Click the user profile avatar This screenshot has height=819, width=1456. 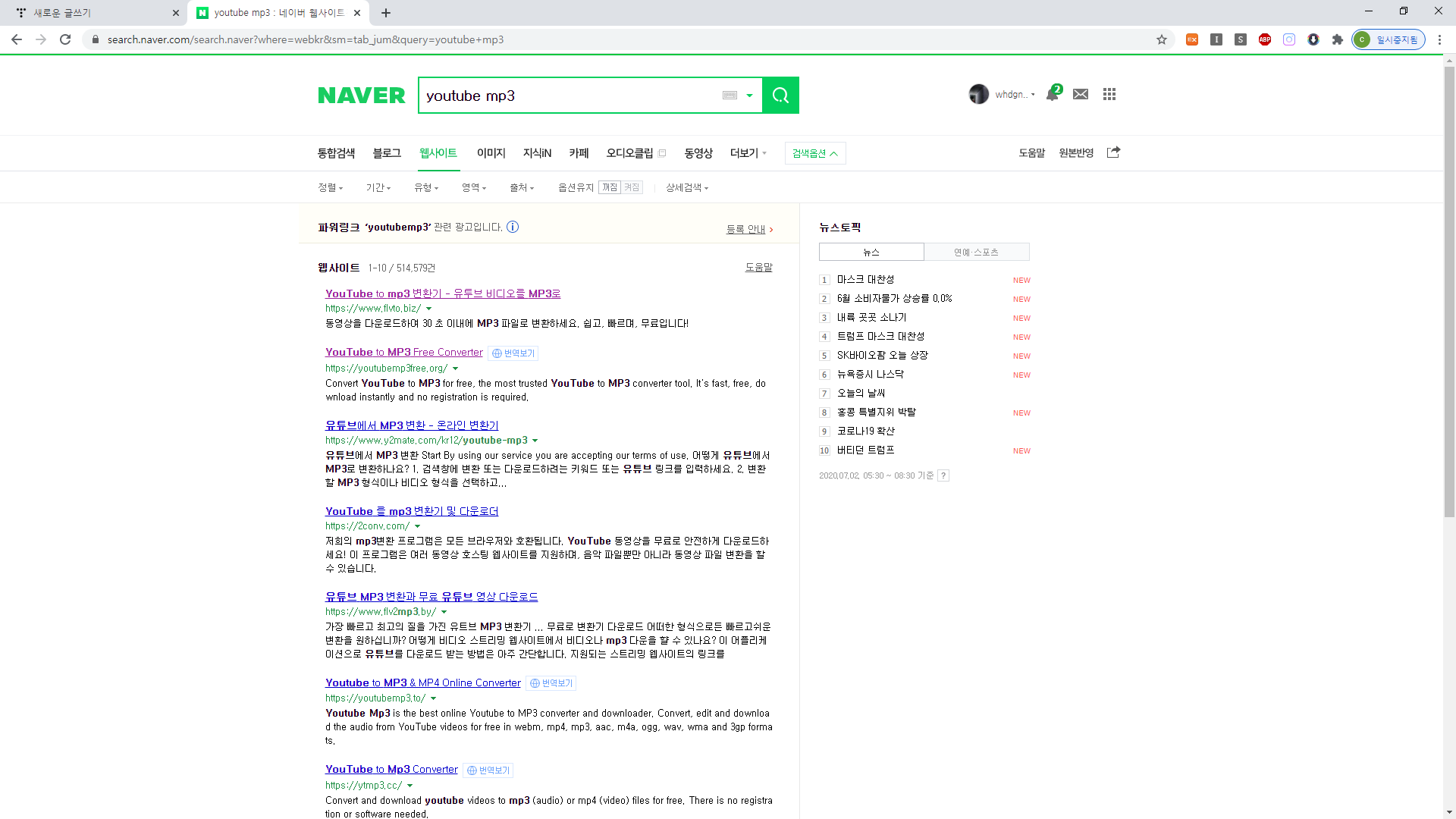point(979,94)
